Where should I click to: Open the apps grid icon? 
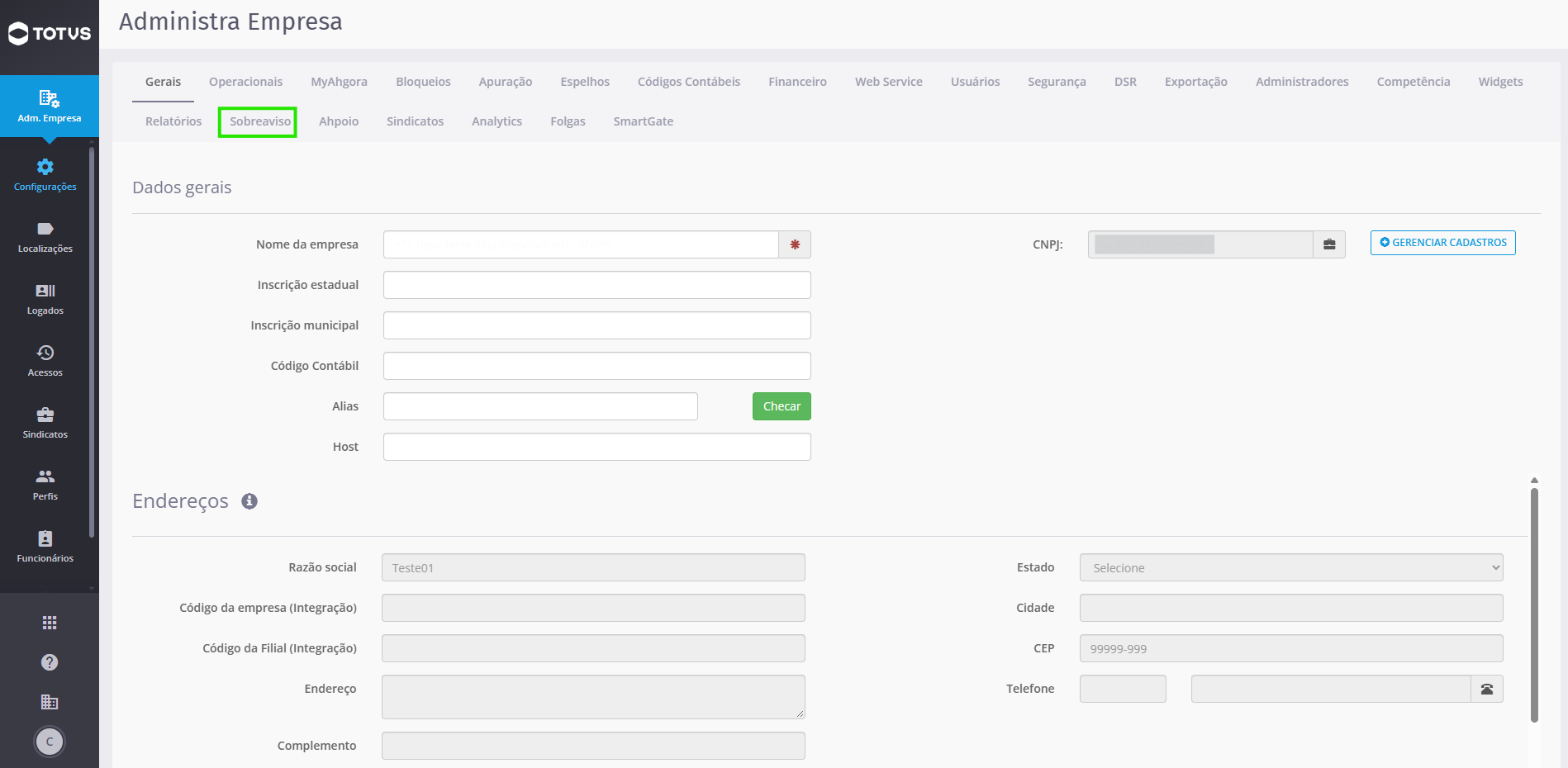(50, 623)
